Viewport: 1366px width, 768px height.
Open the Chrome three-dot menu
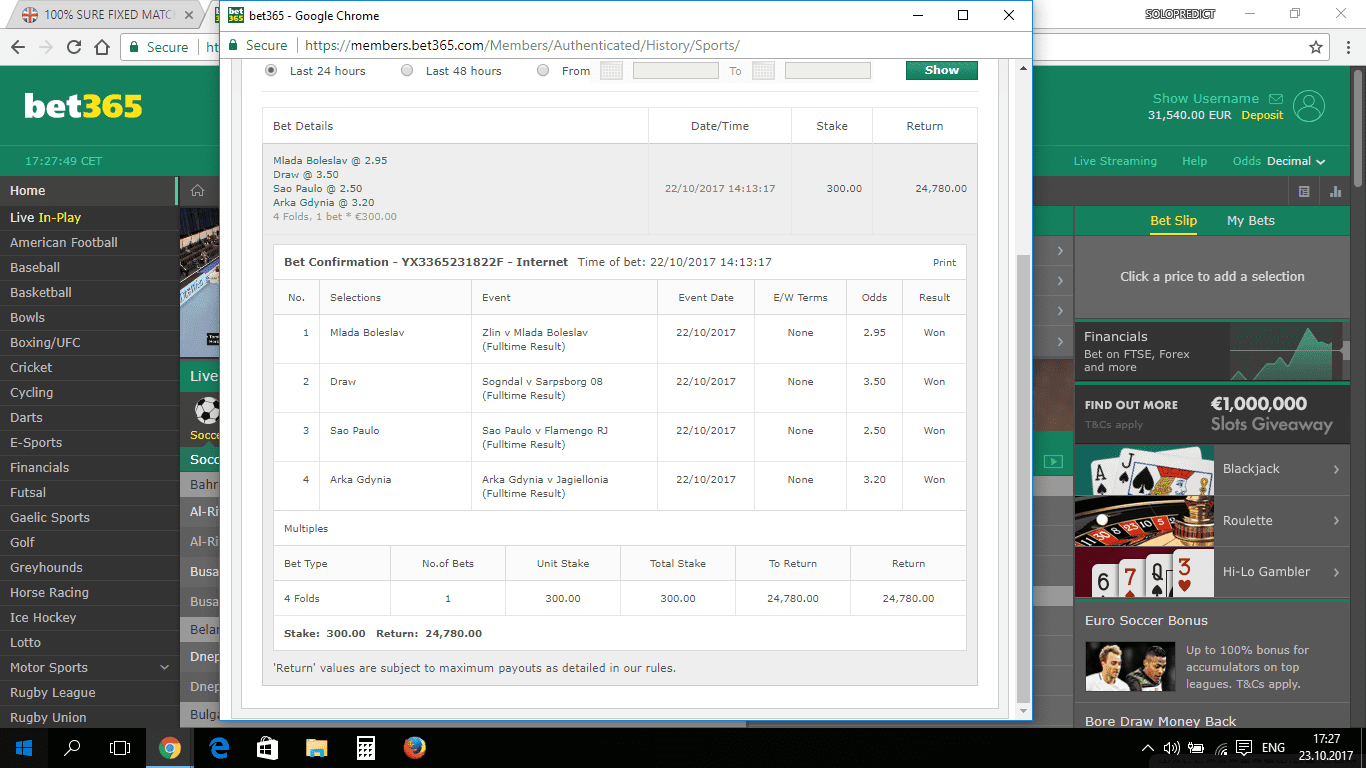1349,47
